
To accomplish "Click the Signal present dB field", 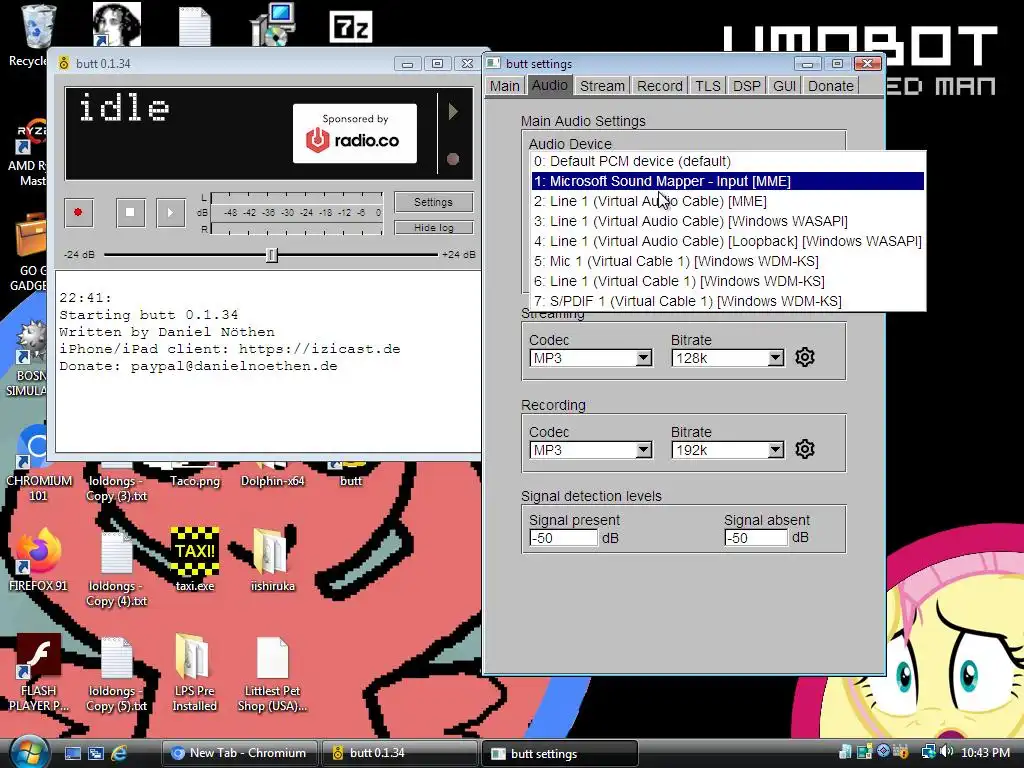I will pyautogui.click(x=563, y=538).
